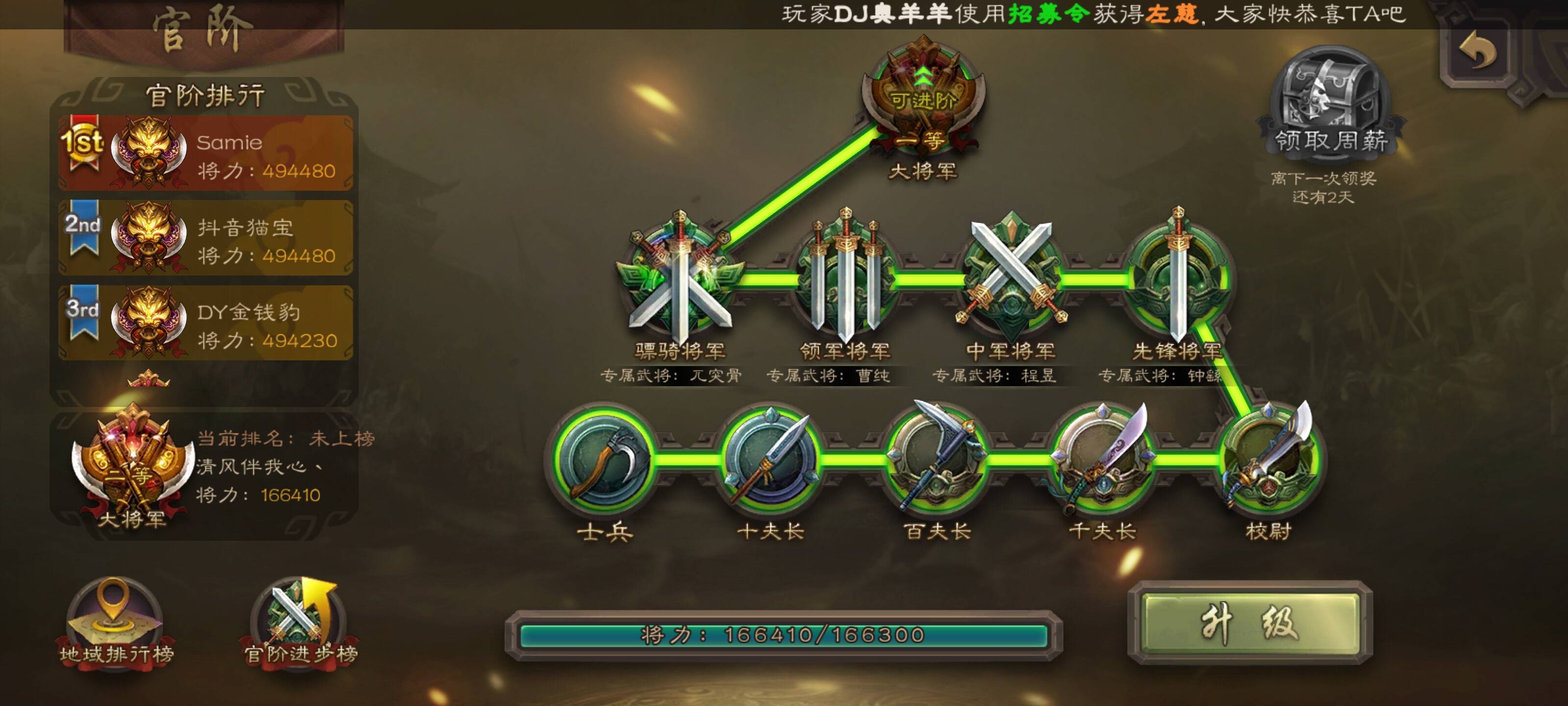Go back using the return arrow
The width and height of the screenshot is (1568, 706).
[x=1477, y=52]
